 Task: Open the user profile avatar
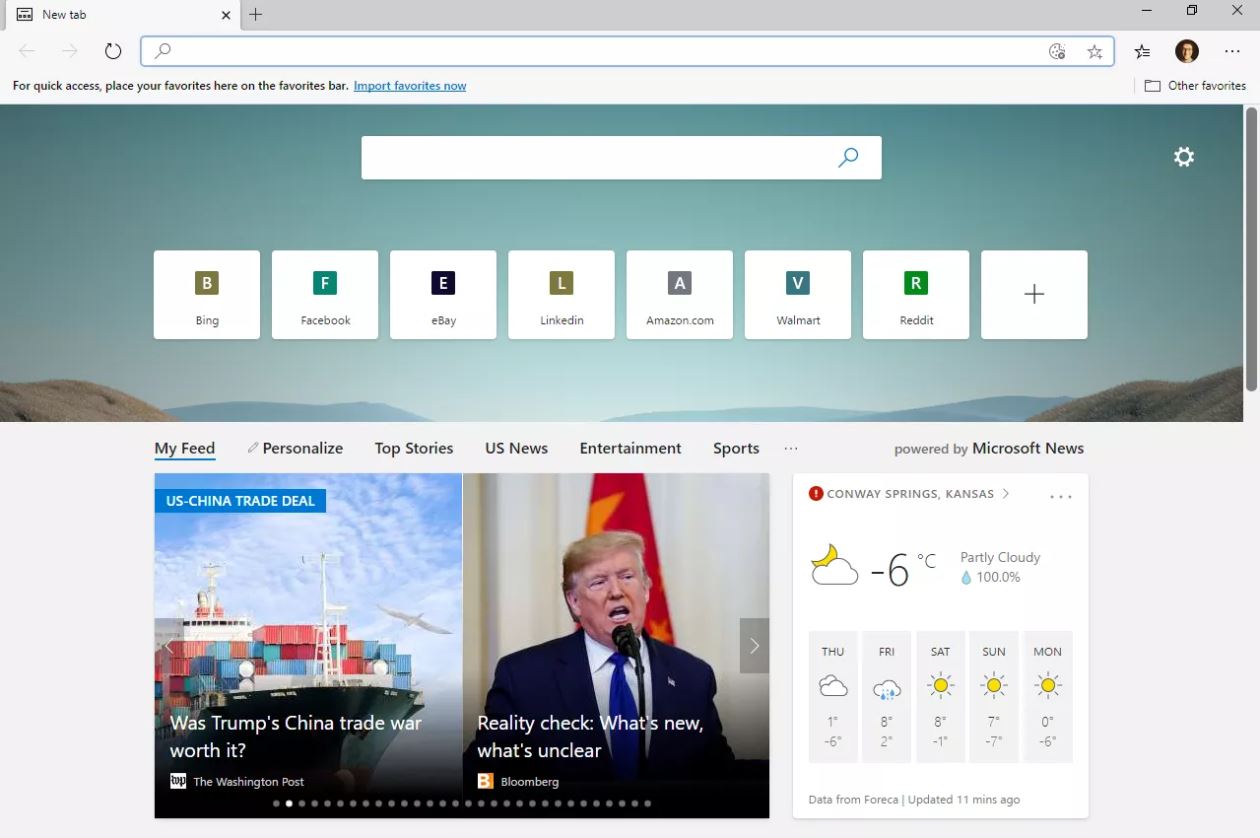pyautogui.click(x=1187, y=51)
